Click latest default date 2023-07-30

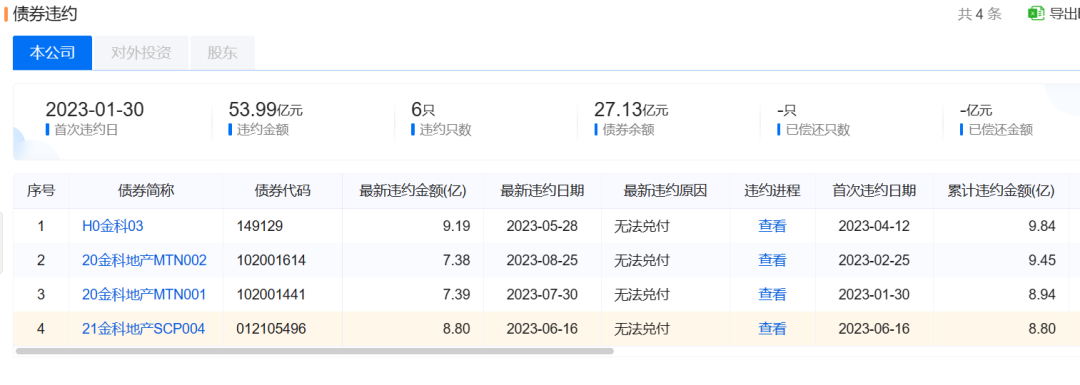[x=542, y=295]
